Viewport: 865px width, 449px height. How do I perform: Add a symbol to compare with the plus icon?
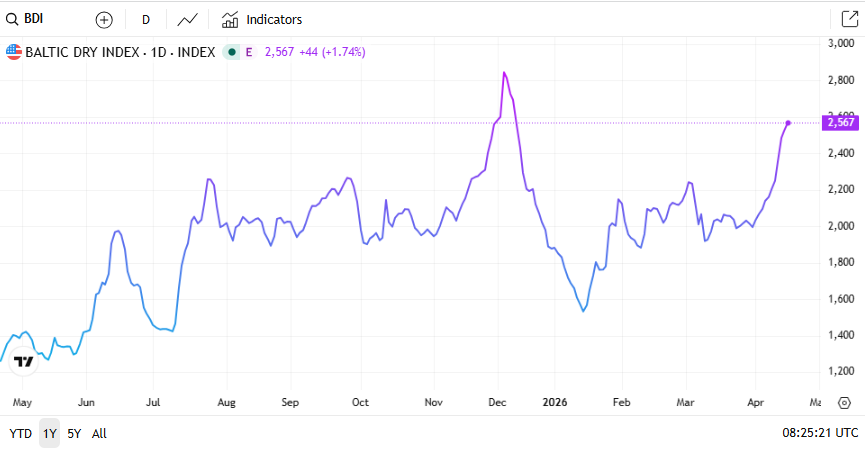(104, 19)
